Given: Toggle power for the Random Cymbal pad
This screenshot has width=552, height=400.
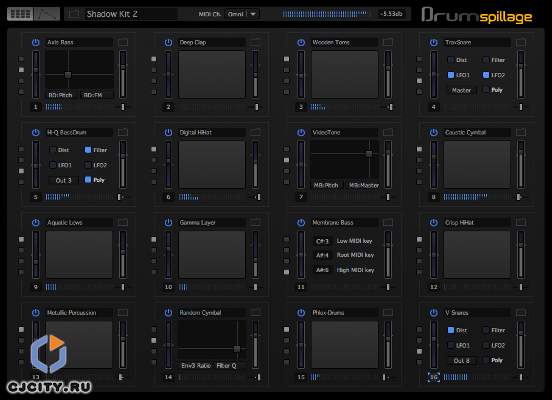Looking at the screenshot, I should pyautogui.click(x=168, y=313).
